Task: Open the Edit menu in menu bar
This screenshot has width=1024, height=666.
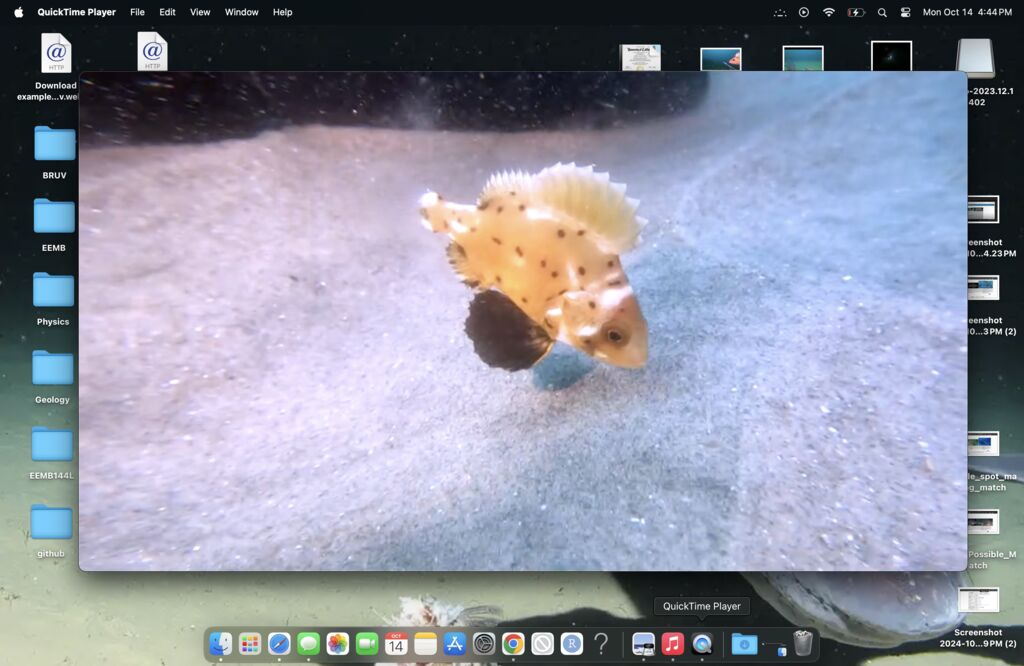Action: pyautogui.click(x=167, y=12)
